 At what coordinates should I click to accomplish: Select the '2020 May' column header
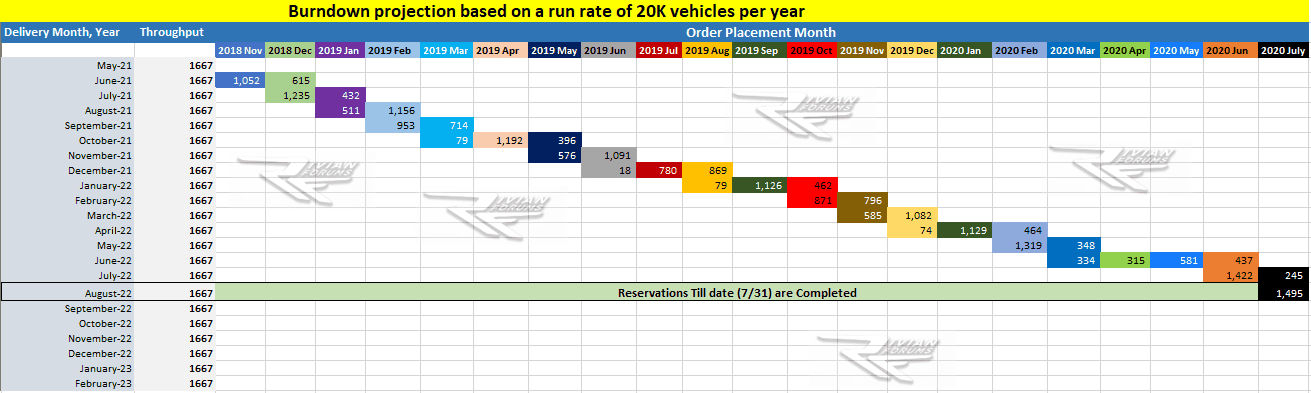(1177, 49)
